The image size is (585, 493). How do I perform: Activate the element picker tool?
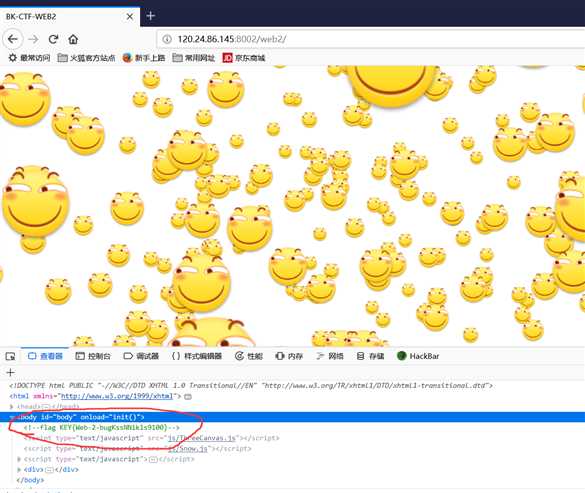(10, 356)
